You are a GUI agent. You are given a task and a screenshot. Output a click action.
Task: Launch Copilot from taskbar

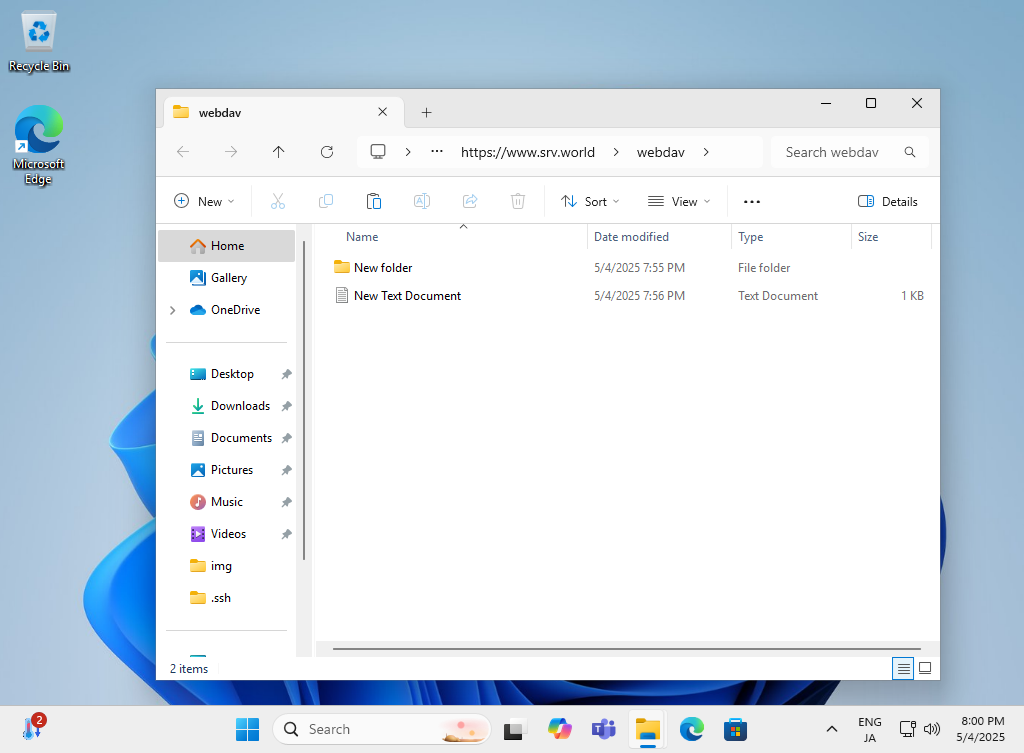(x=560, y=729)
